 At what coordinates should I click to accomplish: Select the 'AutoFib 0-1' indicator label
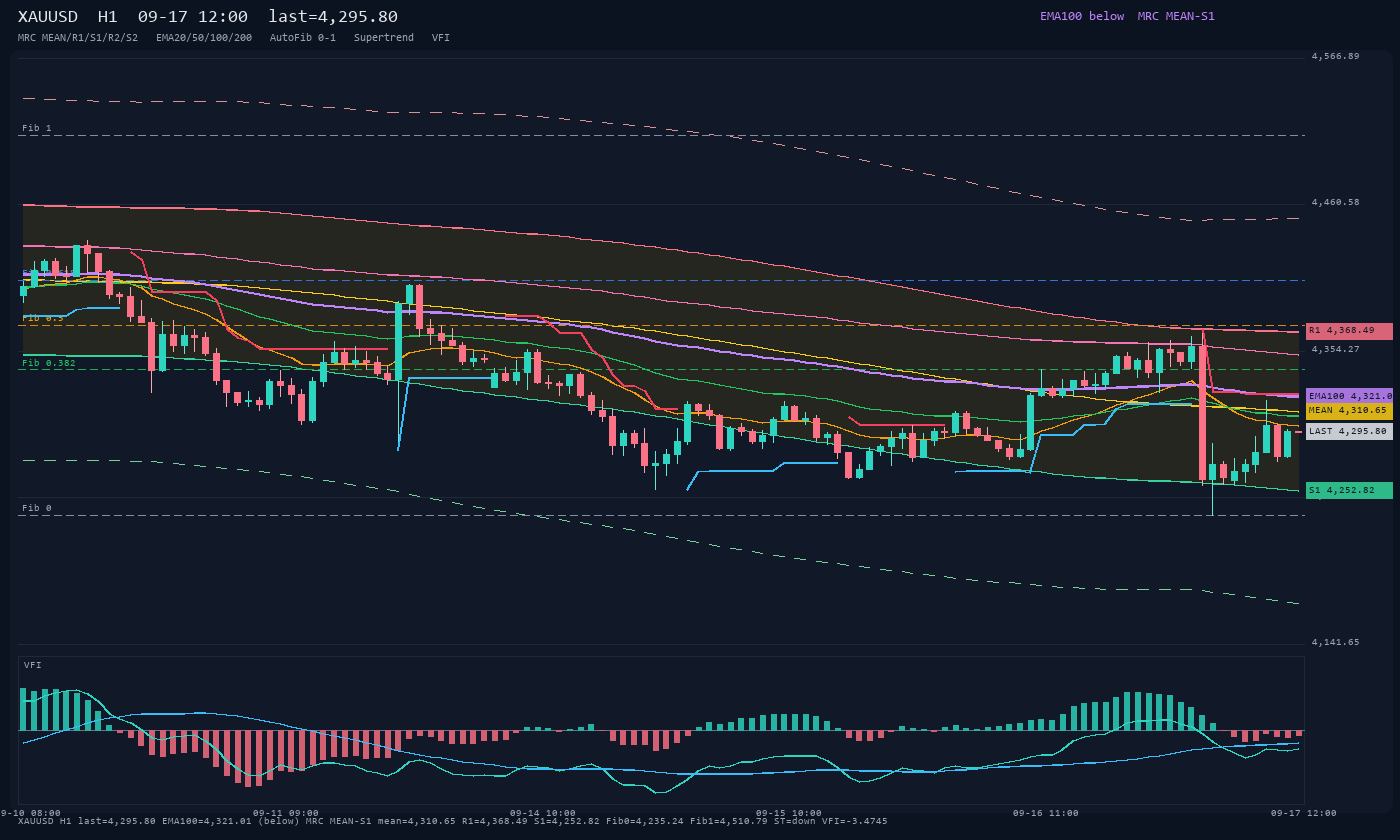click(x=303, y=38)
